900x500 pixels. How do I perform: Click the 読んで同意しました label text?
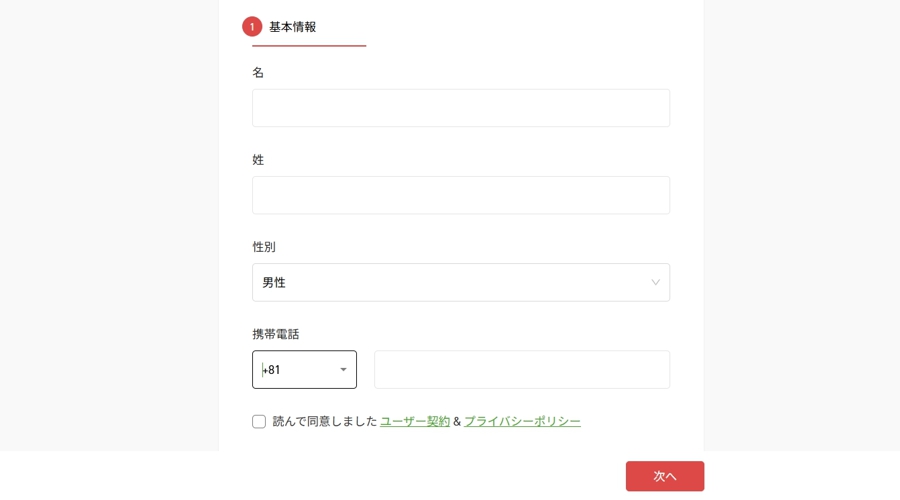tap(324, 421)
